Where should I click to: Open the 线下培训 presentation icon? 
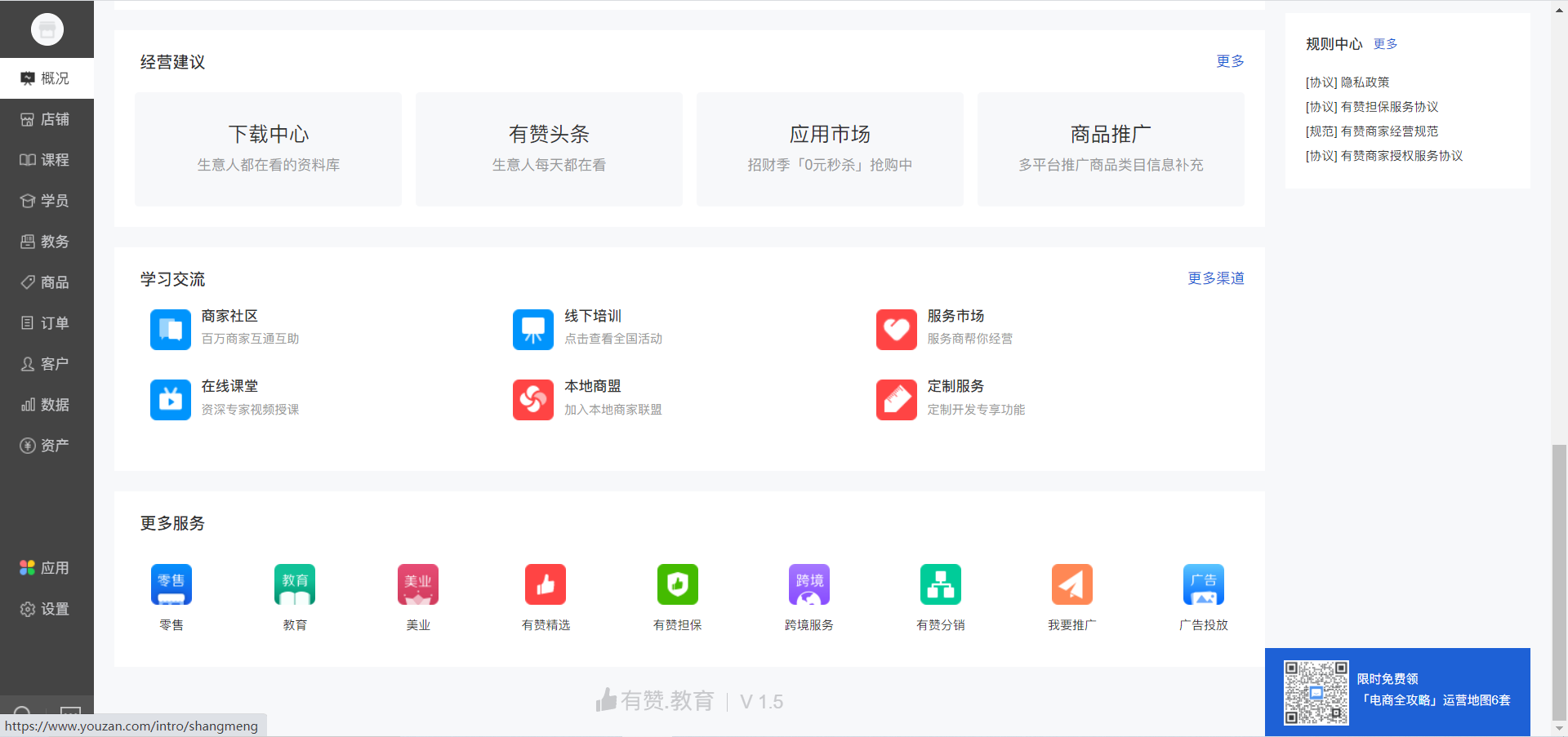(533, 329)
